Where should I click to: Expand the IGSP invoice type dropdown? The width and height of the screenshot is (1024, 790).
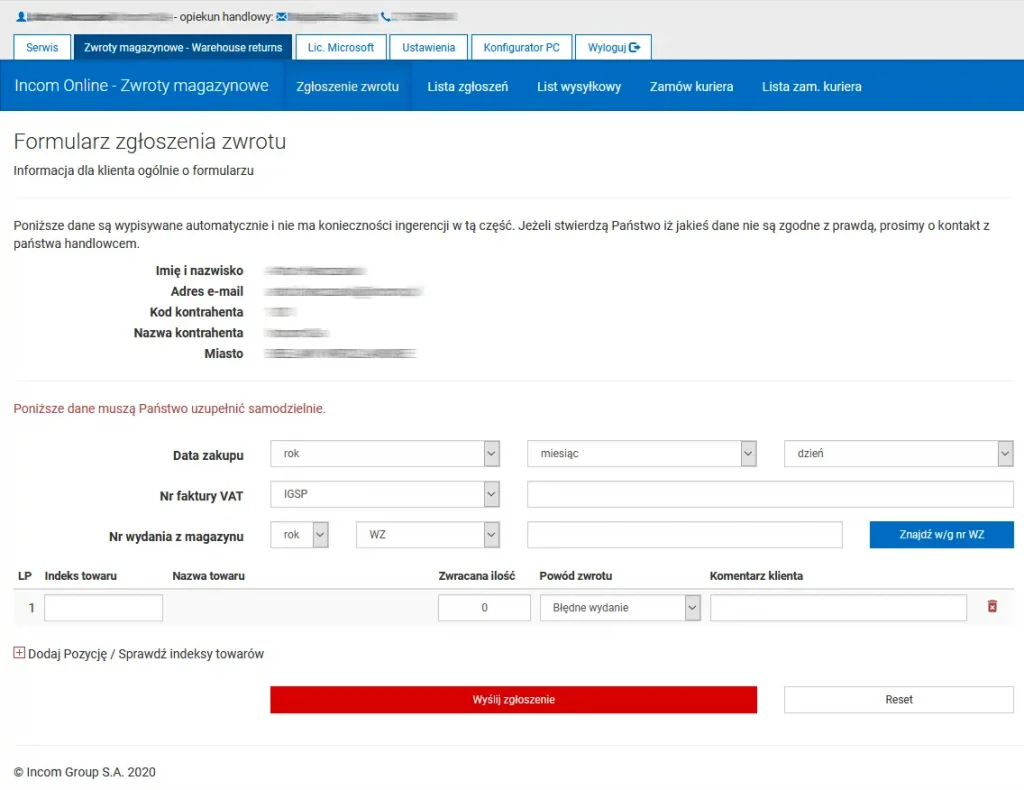tap(385, 494)
